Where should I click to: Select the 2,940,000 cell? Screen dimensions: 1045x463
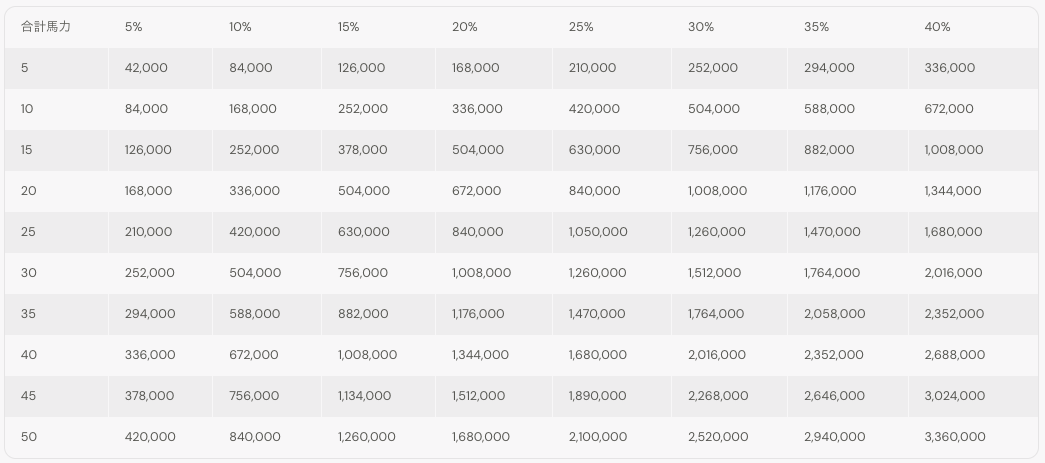coord(834,437)
